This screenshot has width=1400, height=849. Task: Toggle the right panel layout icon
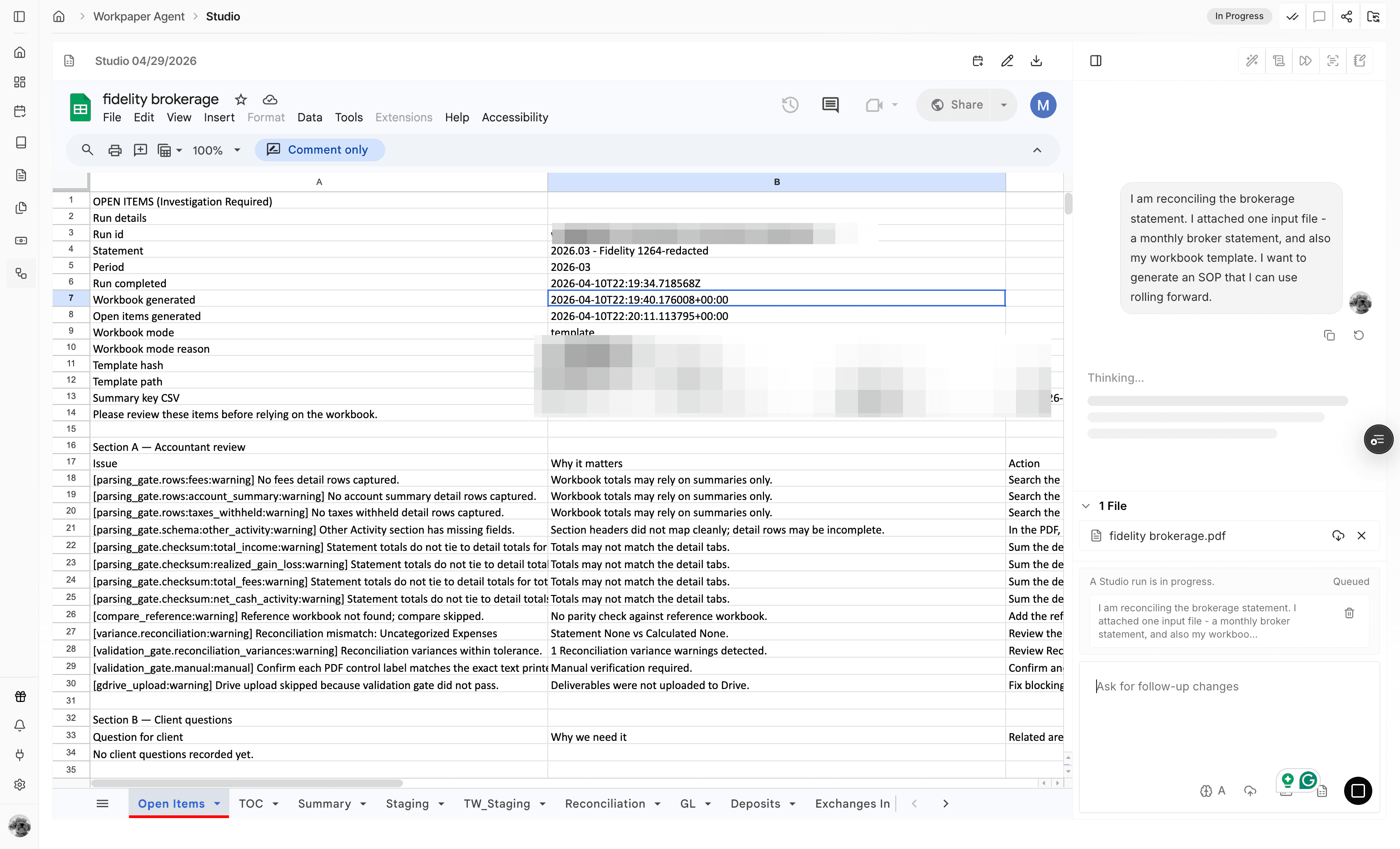pyautogui.click(x=1096, y=61)
